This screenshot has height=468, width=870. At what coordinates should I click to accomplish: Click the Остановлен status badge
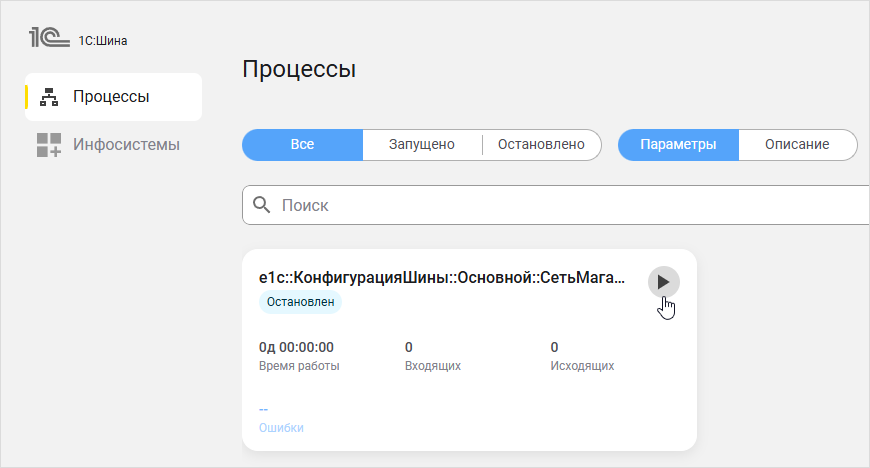tap(300, 302)
